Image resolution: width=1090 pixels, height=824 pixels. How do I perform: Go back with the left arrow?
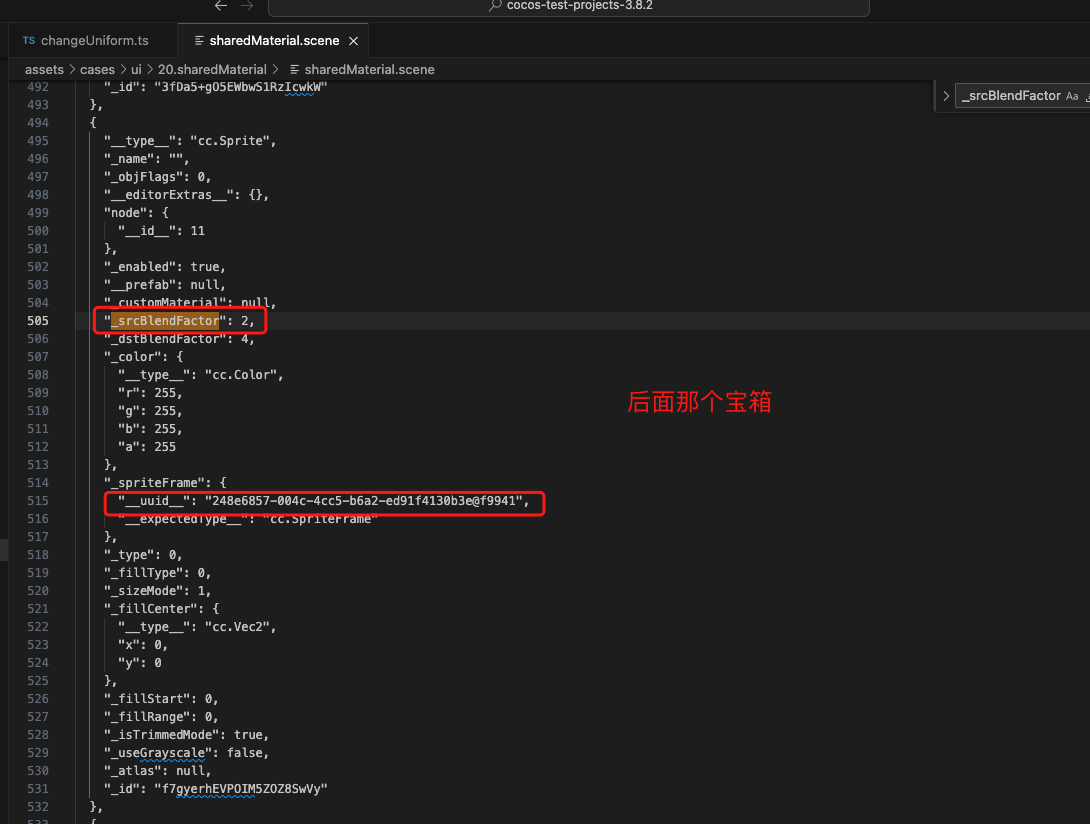220,6
